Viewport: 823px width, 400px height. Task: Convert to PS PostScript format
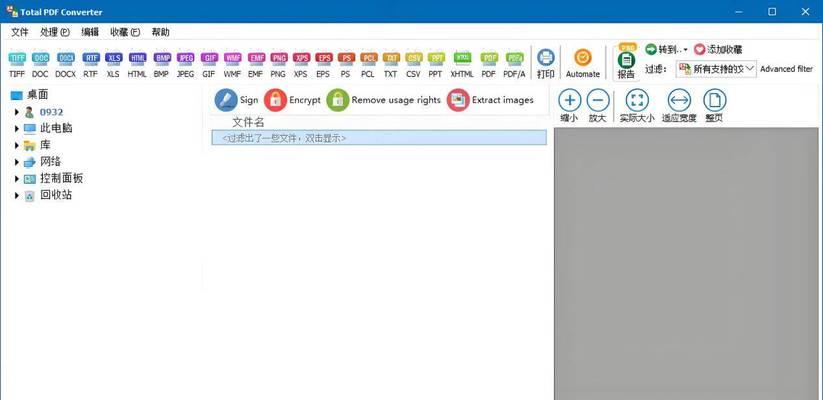click(345, 64)
